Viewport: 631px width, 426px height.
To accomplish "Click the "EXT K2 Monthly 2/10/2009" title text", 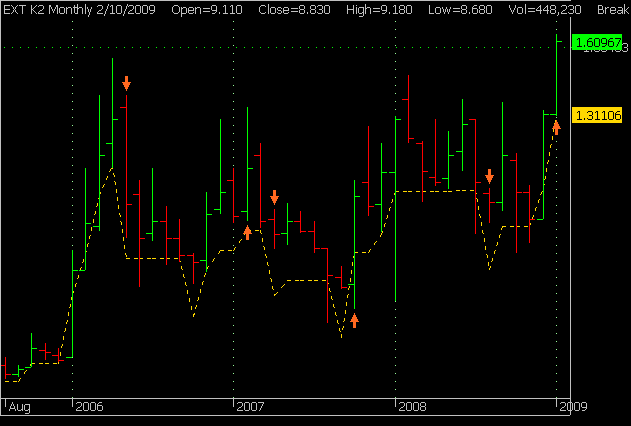I will [79, 10].
